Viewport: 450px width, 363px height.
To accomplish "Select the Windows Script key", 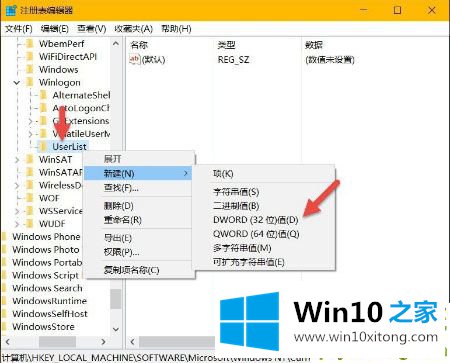I will tap(45, 275).
